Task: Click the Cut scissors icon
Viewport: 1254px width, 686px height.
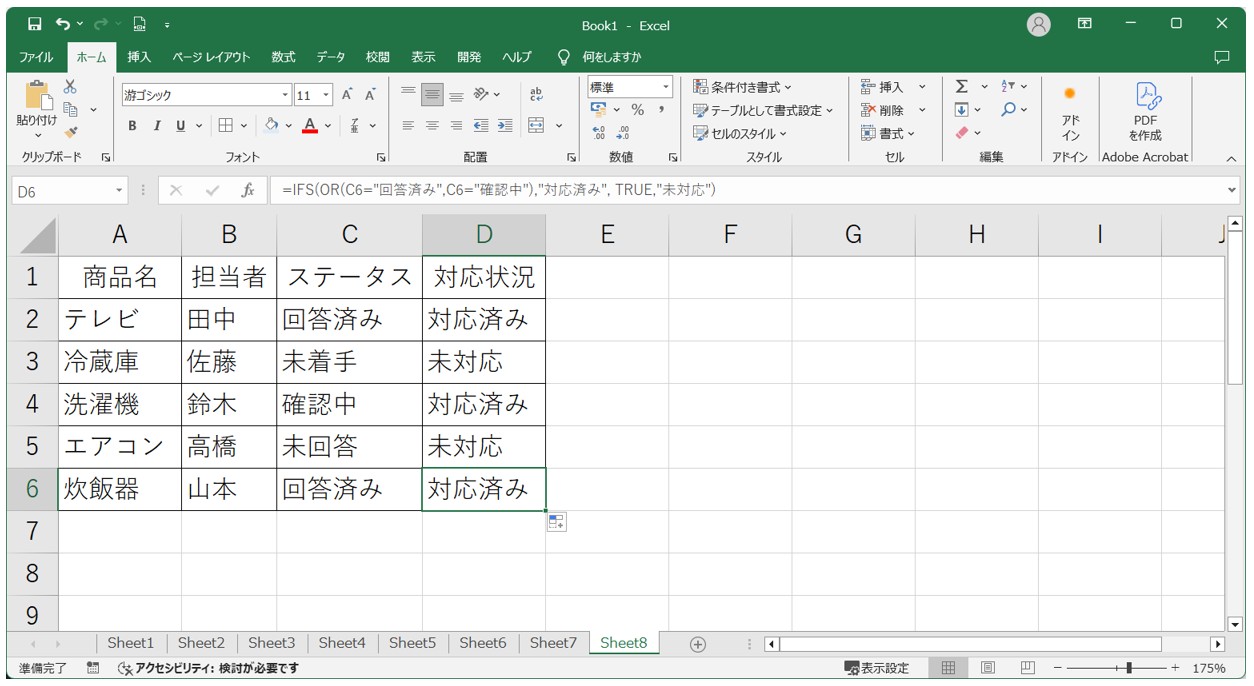Action: click(71, 87)
